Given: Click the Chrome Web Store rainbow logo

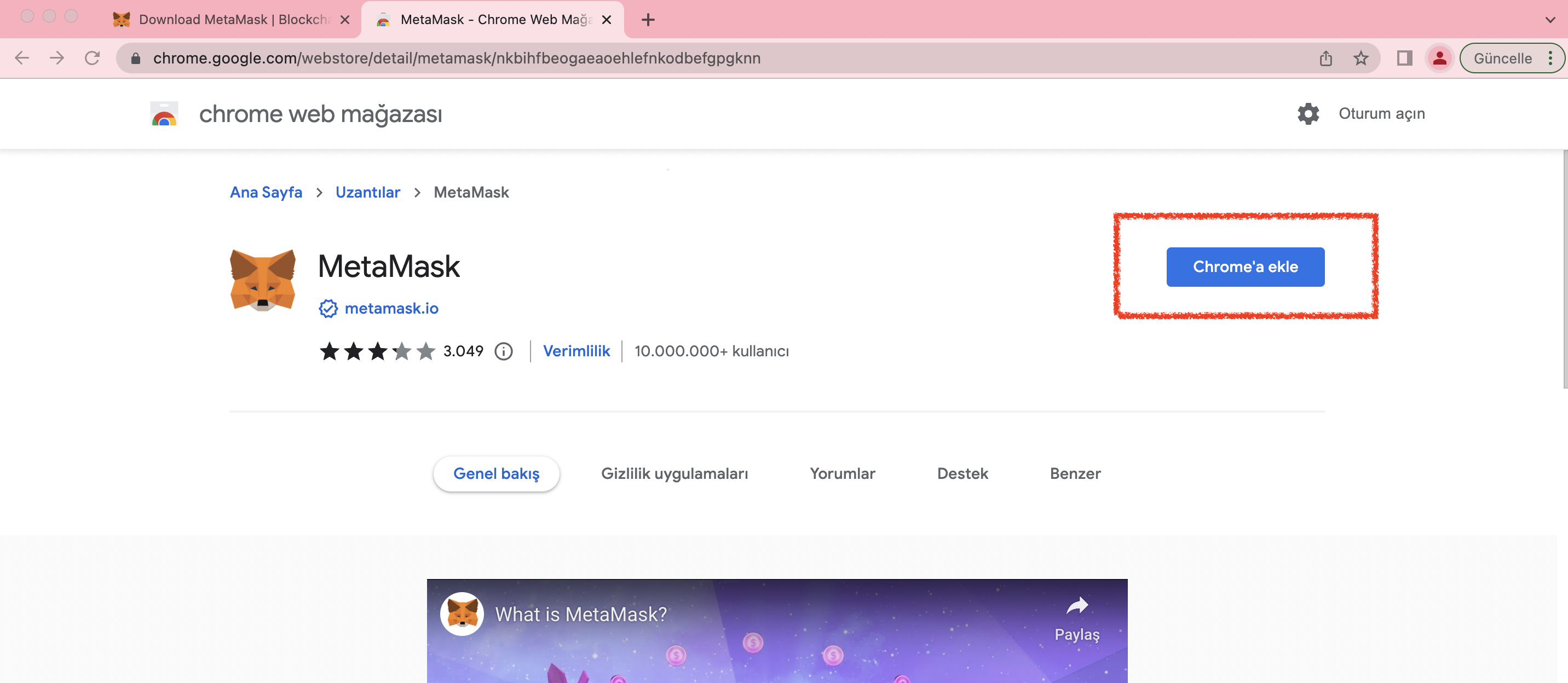Looking at the screenshot, I should 164,114.
